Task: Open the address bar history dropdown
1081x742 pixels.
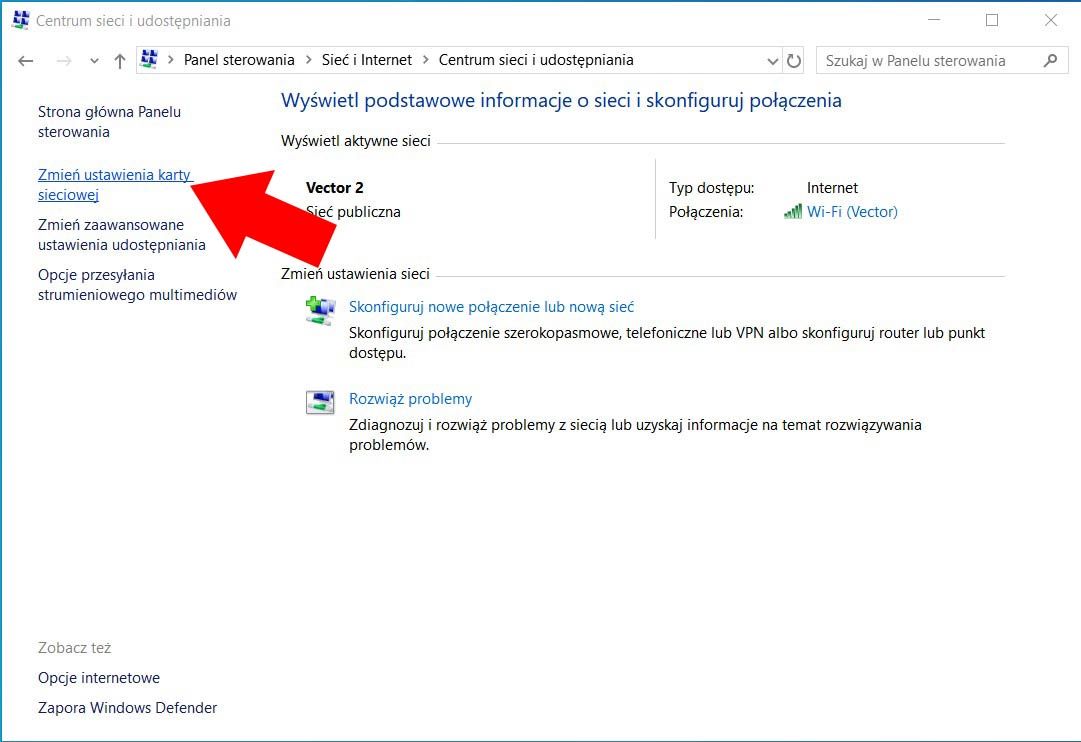Action: click(772, 61)
